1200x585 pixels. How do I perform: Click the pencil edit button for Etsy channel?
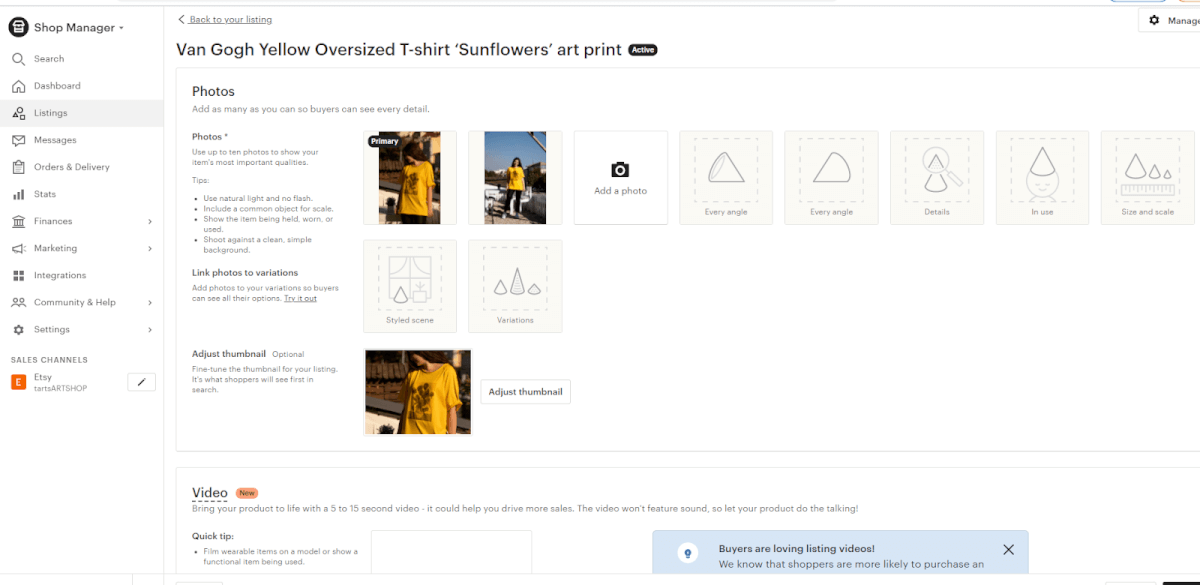pyautogui.click(x=142, y=382)
